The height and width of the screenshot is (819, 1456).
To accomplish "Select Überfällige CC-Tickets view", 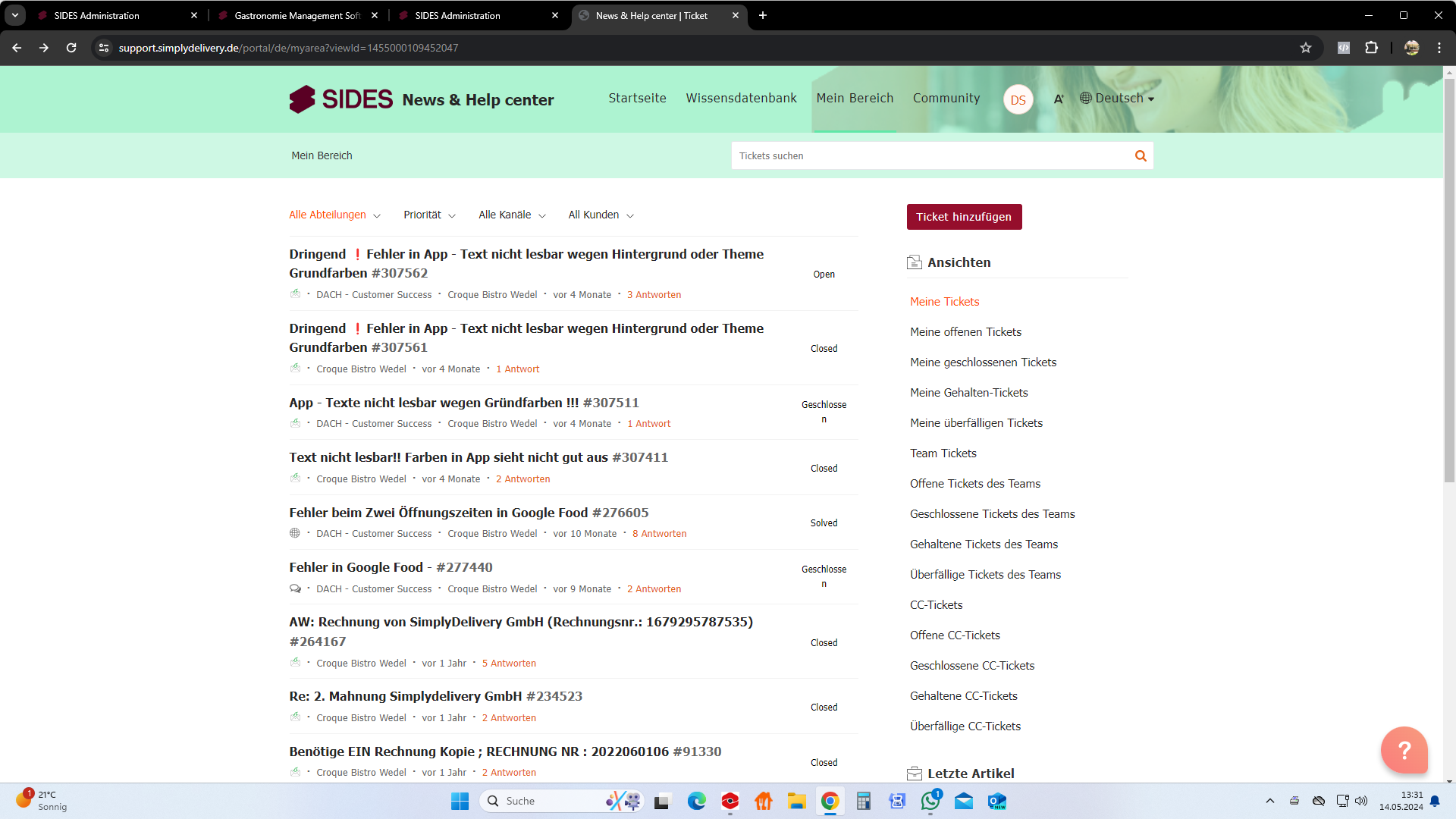I will 965,726.
